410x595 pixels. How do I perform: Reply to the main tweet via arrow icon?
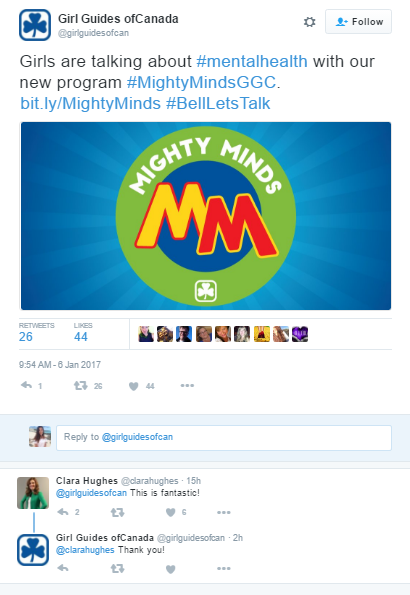pyautogui.click(x=27, y=386)
